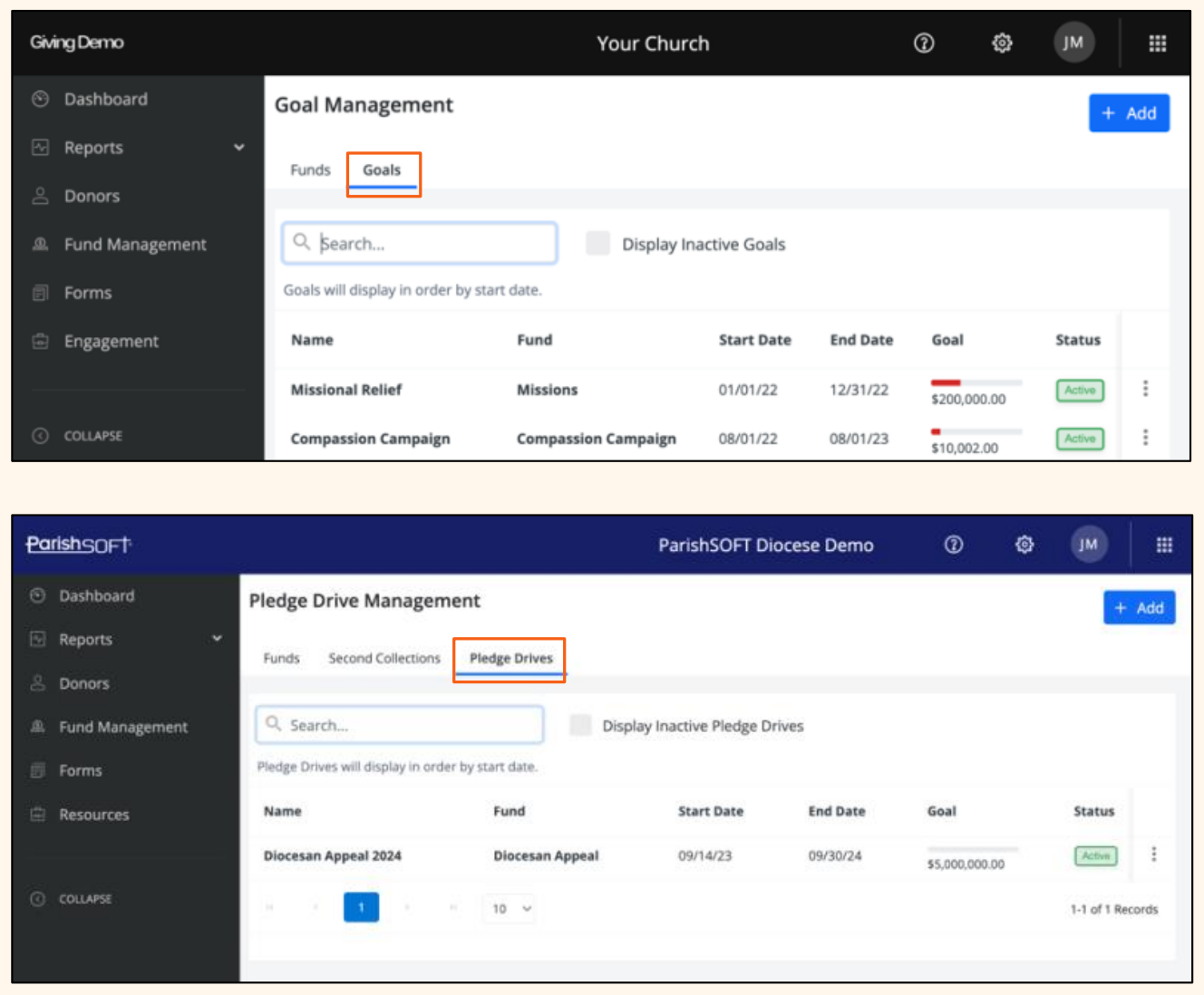The width and height of the screenshot is (1204, 995).
Task: Click the help icon in Your Church header
Action: click(x=924, y=43)
